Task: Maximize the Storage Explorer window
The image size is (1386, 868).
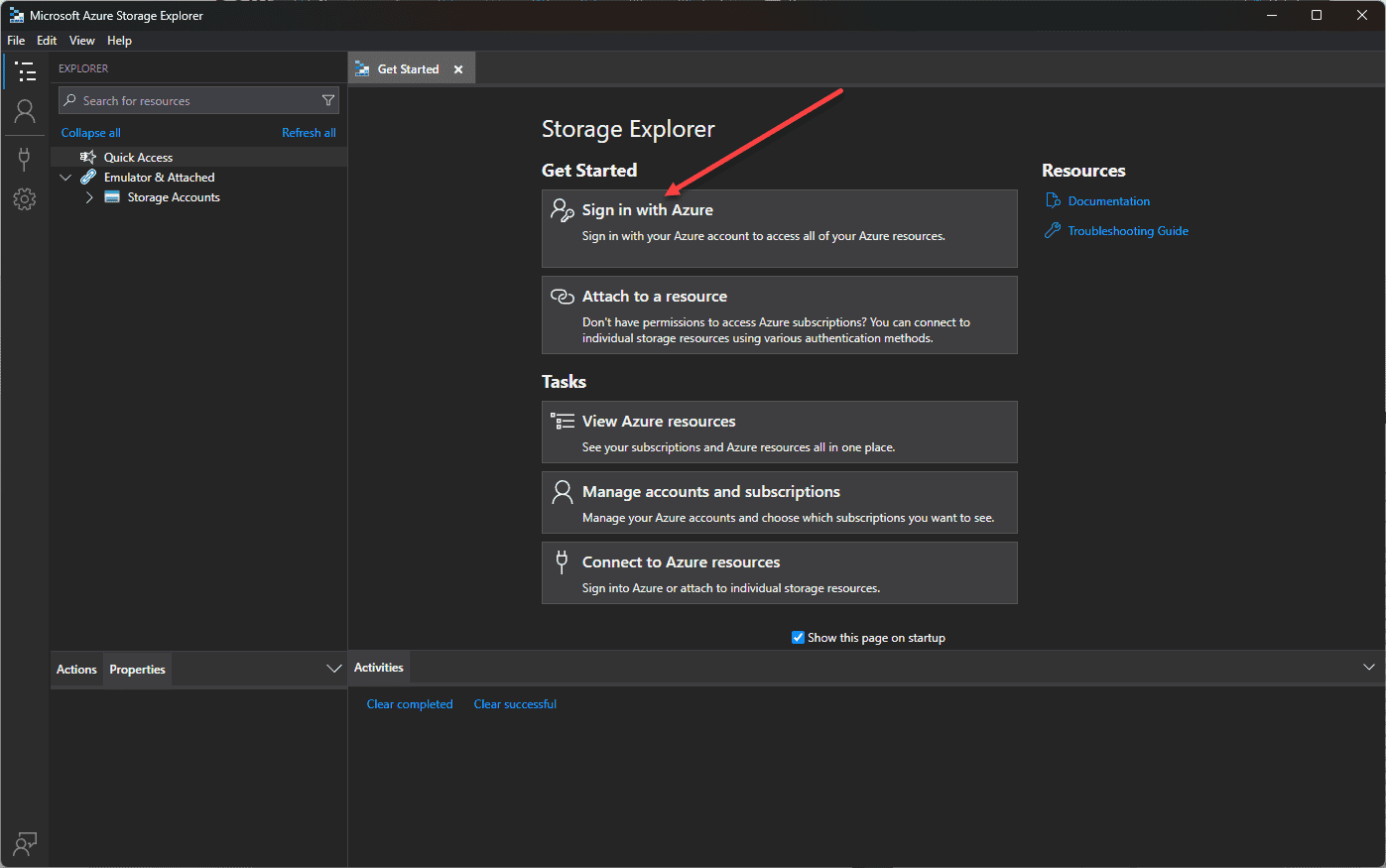Action: click(1317, 15)
